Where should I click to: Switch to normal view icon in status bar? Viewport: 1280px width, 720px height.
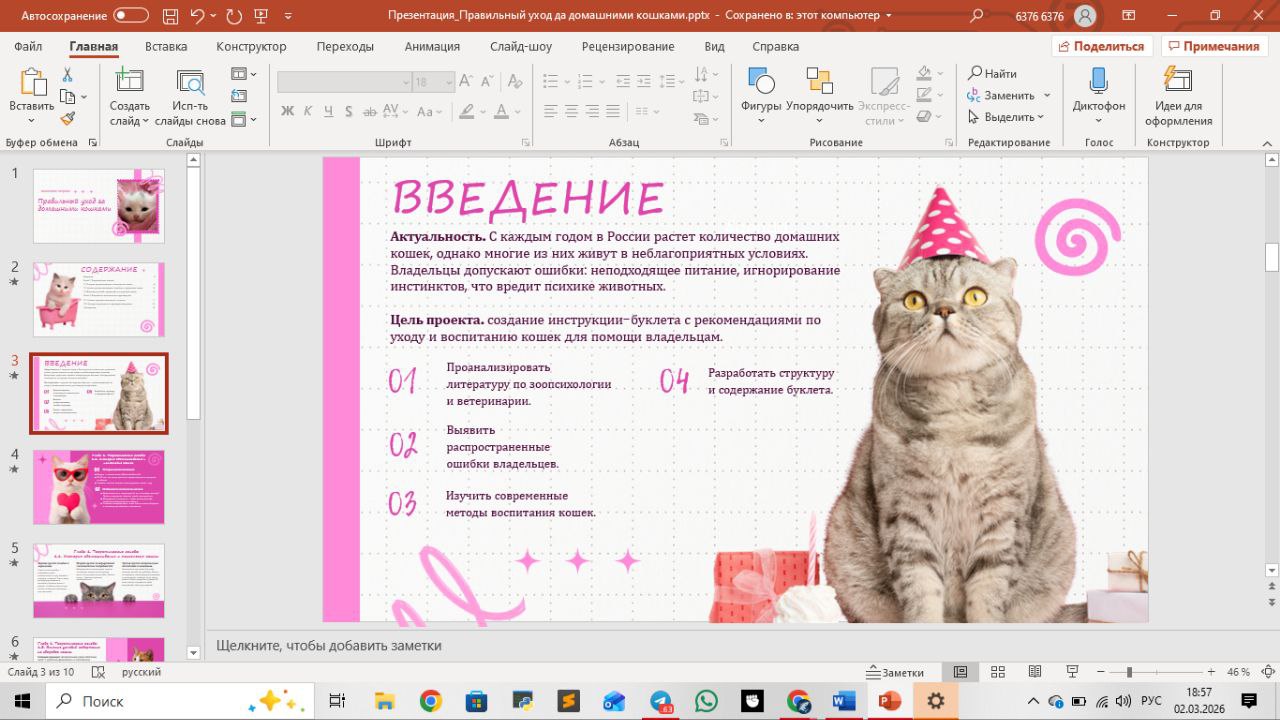[x=960, y=672]
